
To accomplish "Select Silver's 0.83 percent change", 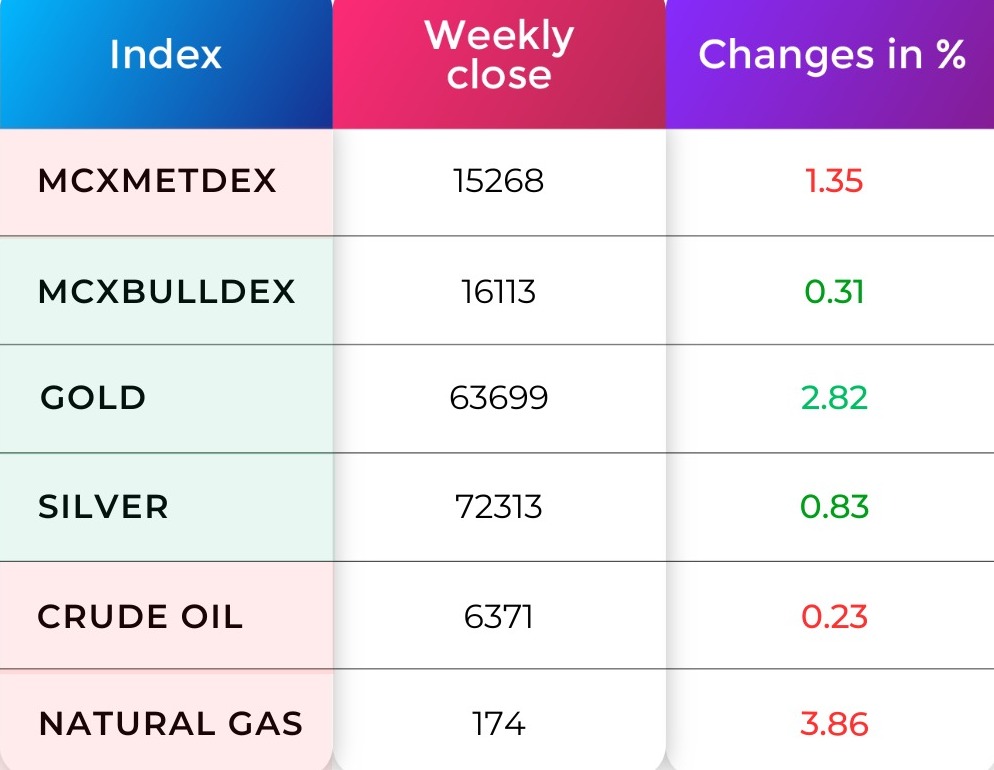I will click(834, 507).
